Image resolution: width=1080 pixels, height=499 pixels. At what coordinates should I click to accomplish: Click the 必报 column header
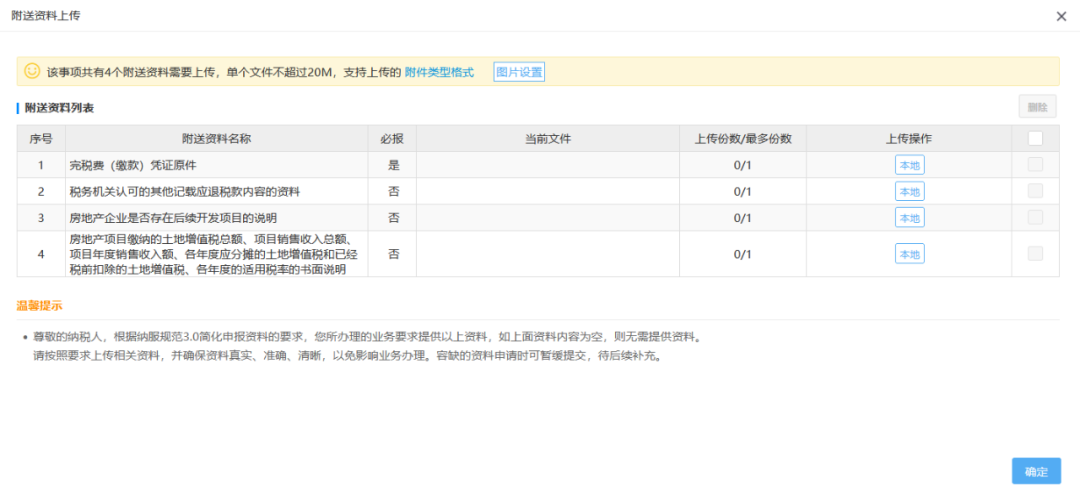392,139
